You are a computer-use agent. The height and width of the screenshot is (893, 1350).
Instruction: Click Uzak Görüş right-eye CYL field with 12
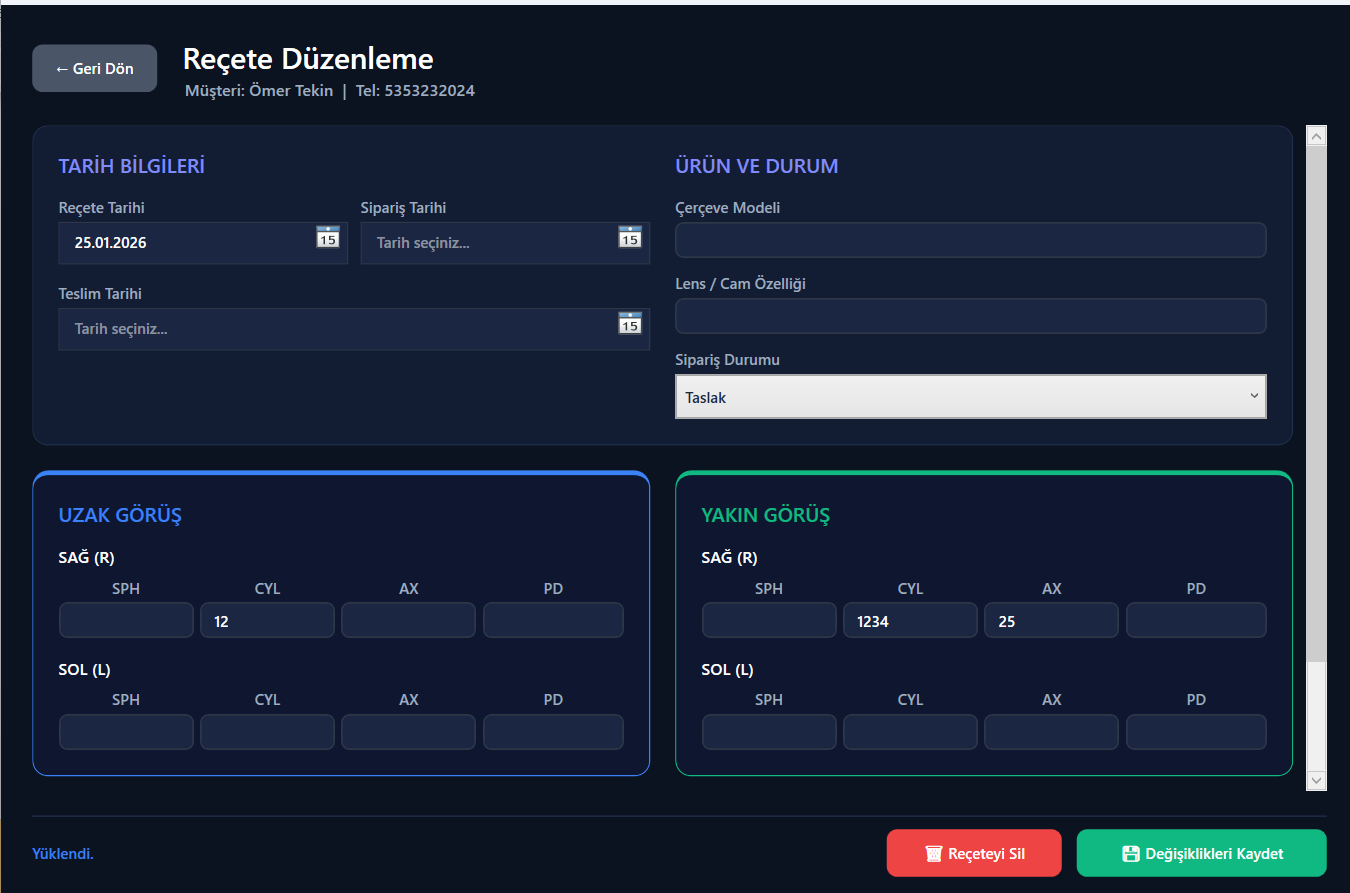[x=267, y=620]
